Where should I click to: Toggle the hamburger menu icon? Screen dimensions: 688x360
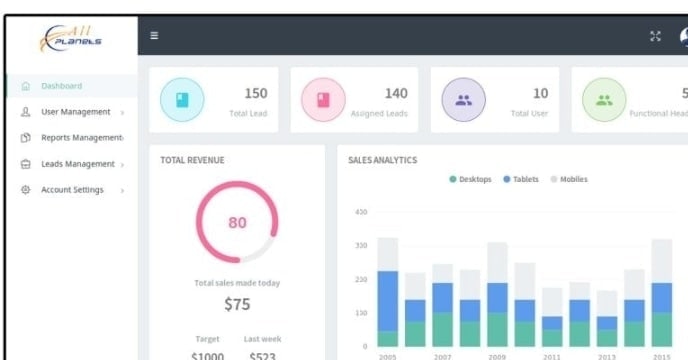click(154, 36)
